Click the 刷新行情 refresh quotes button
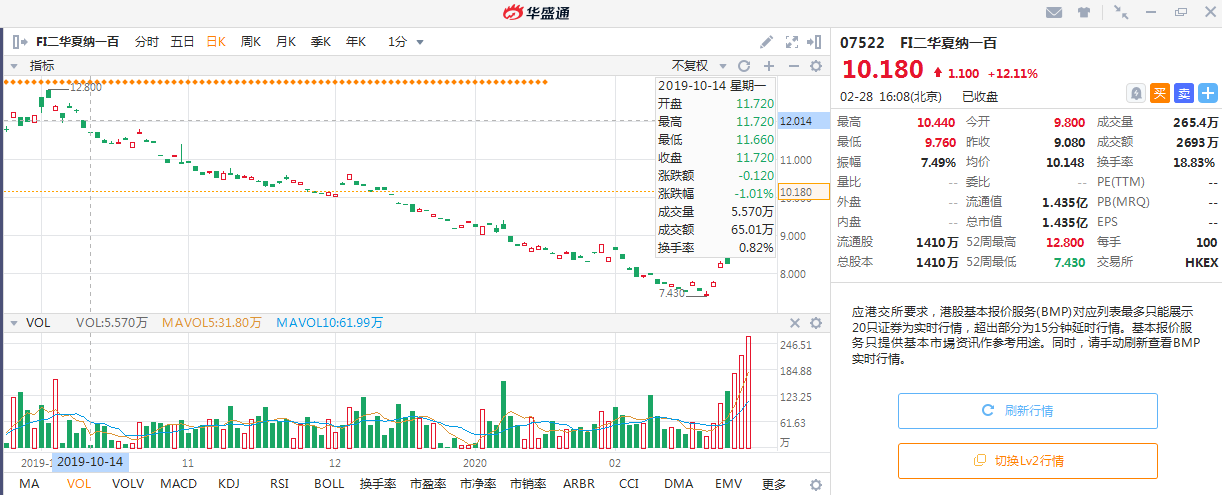Image resolution: width=1222 pixels, height=495 pixels. pos(1027,411)
